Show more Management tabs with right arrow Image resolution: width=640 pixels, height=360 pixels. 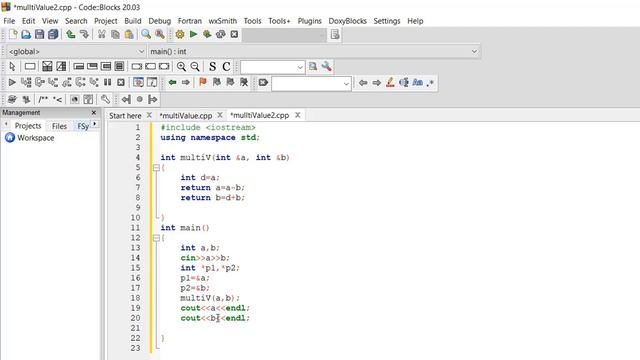coord(95,124)
